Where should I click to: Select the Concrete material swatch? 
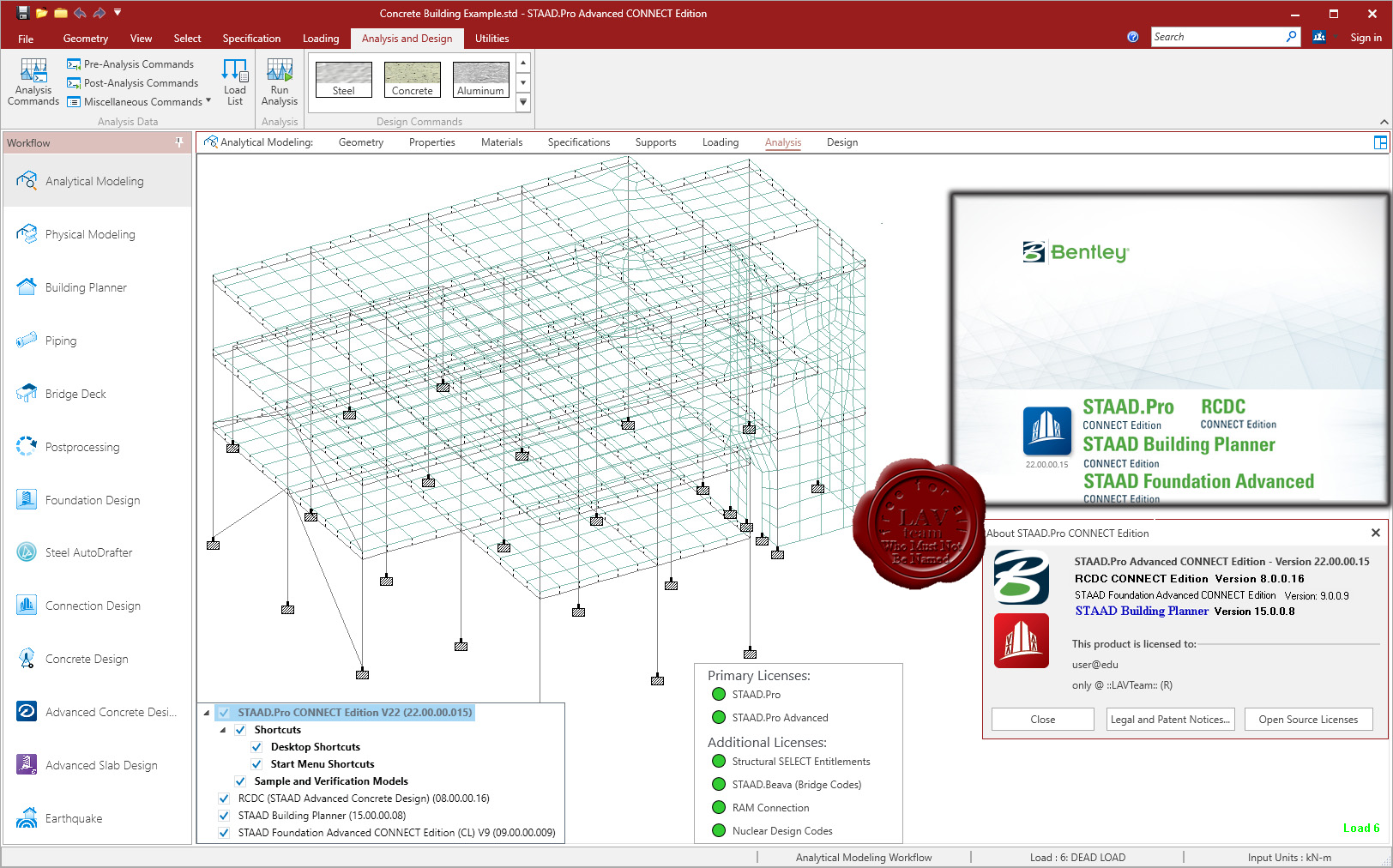413,79
